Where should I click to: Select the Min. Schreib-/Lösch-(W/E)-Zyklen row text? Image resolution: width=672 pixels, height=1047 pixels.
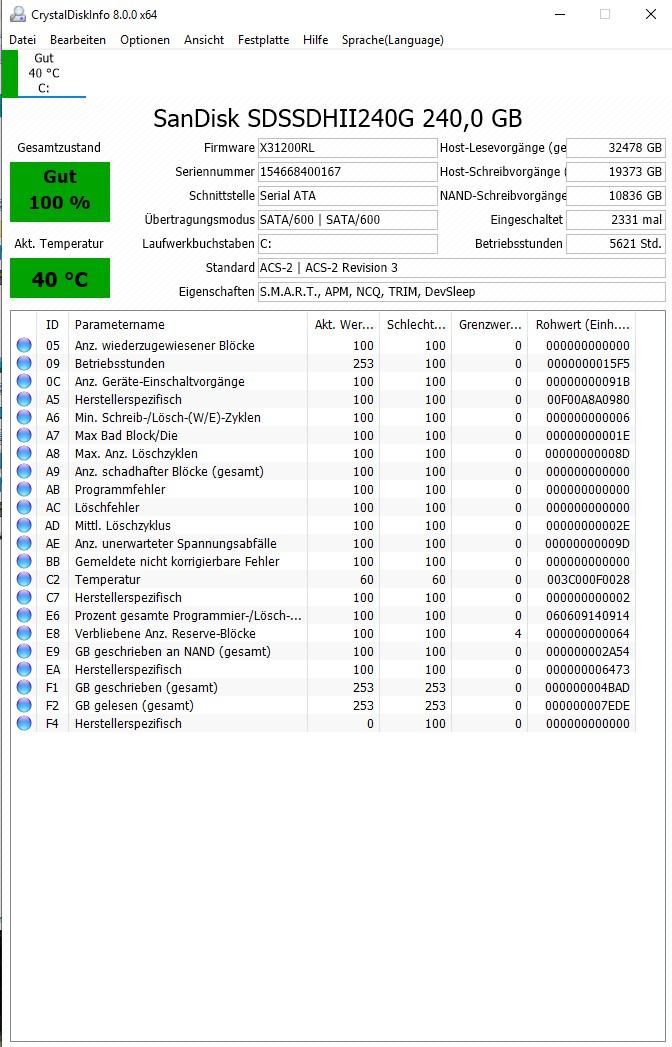coord(168,417)
